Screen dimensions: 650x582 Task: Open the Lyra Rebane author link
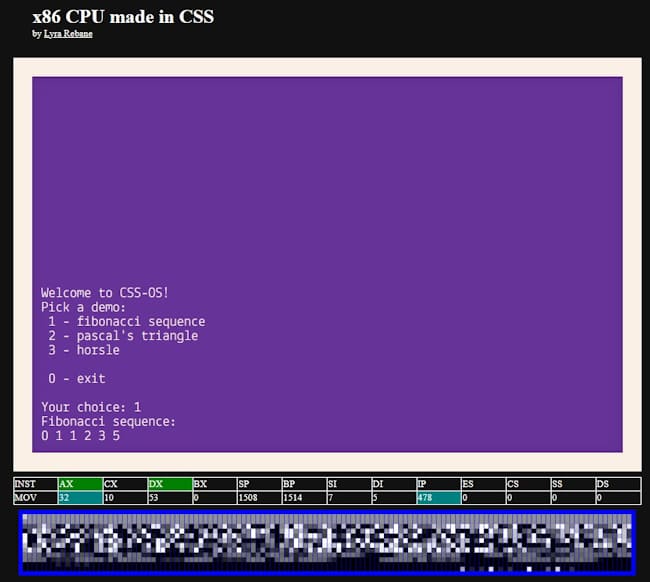click(68, 34)
